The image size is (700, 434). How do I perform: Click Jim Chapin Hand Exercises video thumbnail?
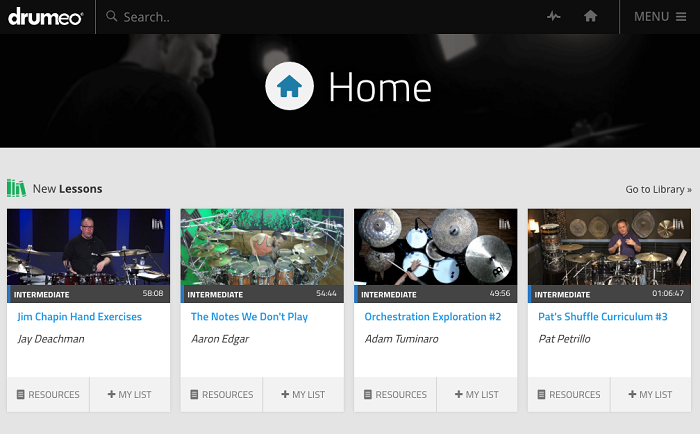[88, 247]
